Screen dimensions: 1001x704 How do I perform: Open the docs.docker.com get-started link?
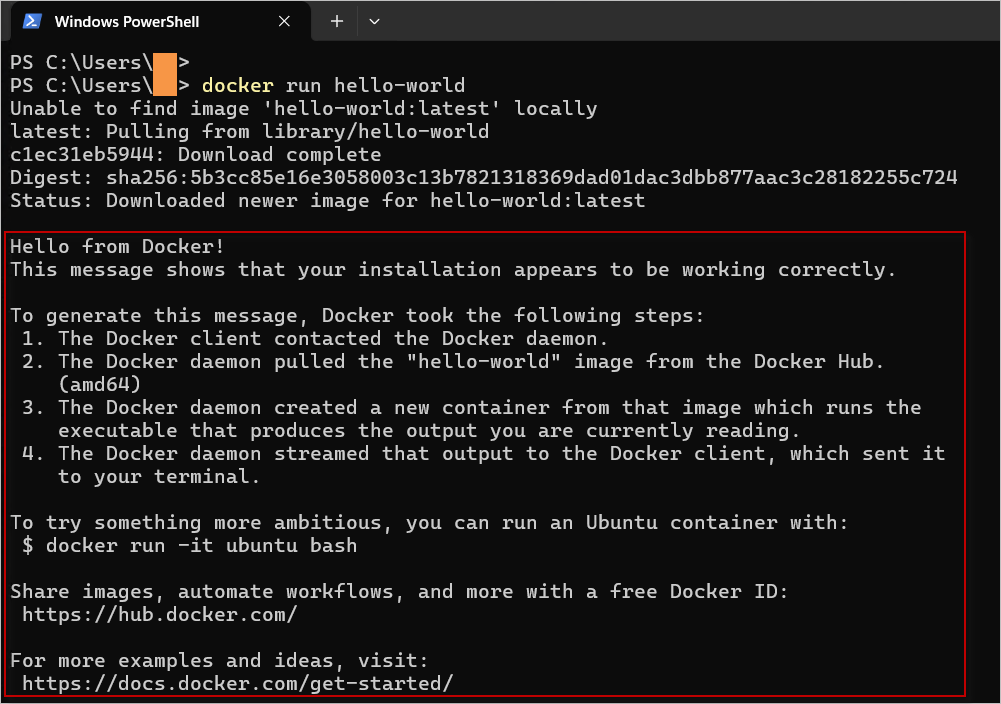[x=237, y=684]
